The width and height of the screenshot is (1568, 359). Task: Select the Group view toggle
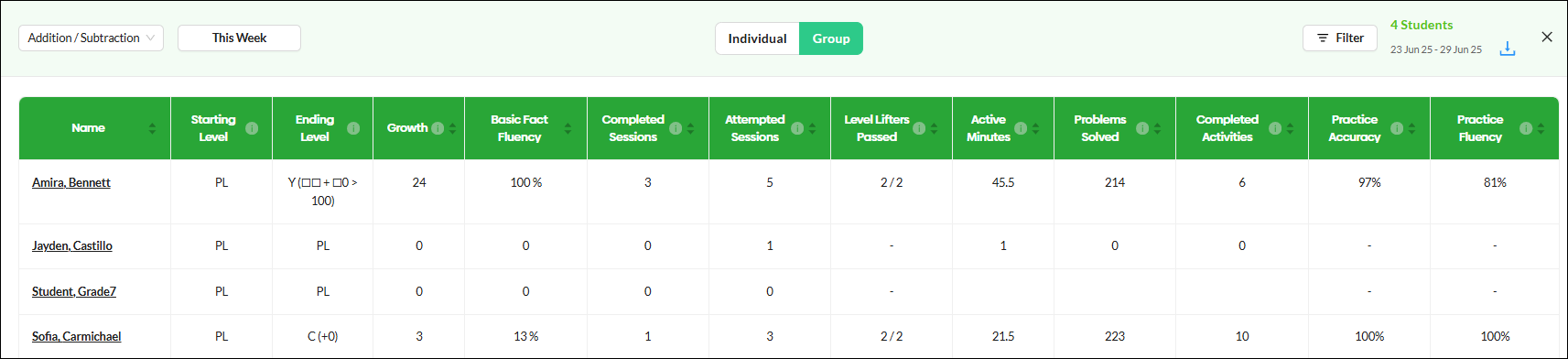tap(831, 38)
